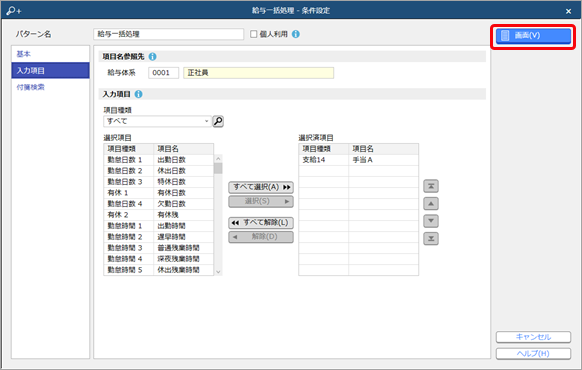Click info icon beside 入力項目 heading
Image resolution: width=582 pixels, height=370 pixels.
pos(138,94)
